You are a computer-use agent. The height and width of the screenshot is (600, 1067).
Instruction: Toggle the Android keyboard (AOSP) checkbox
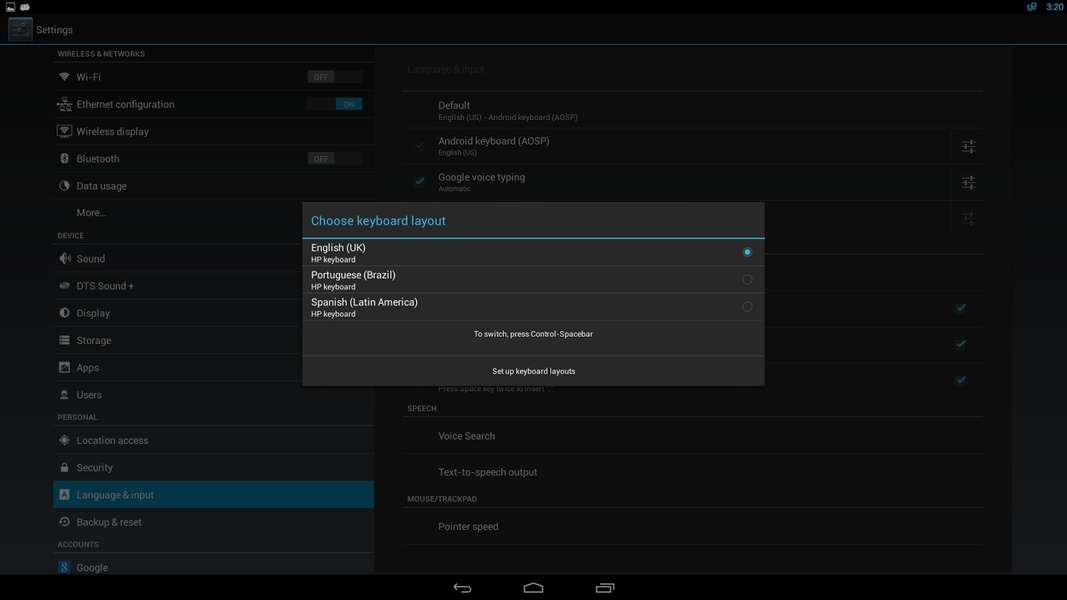pos(419,145)
